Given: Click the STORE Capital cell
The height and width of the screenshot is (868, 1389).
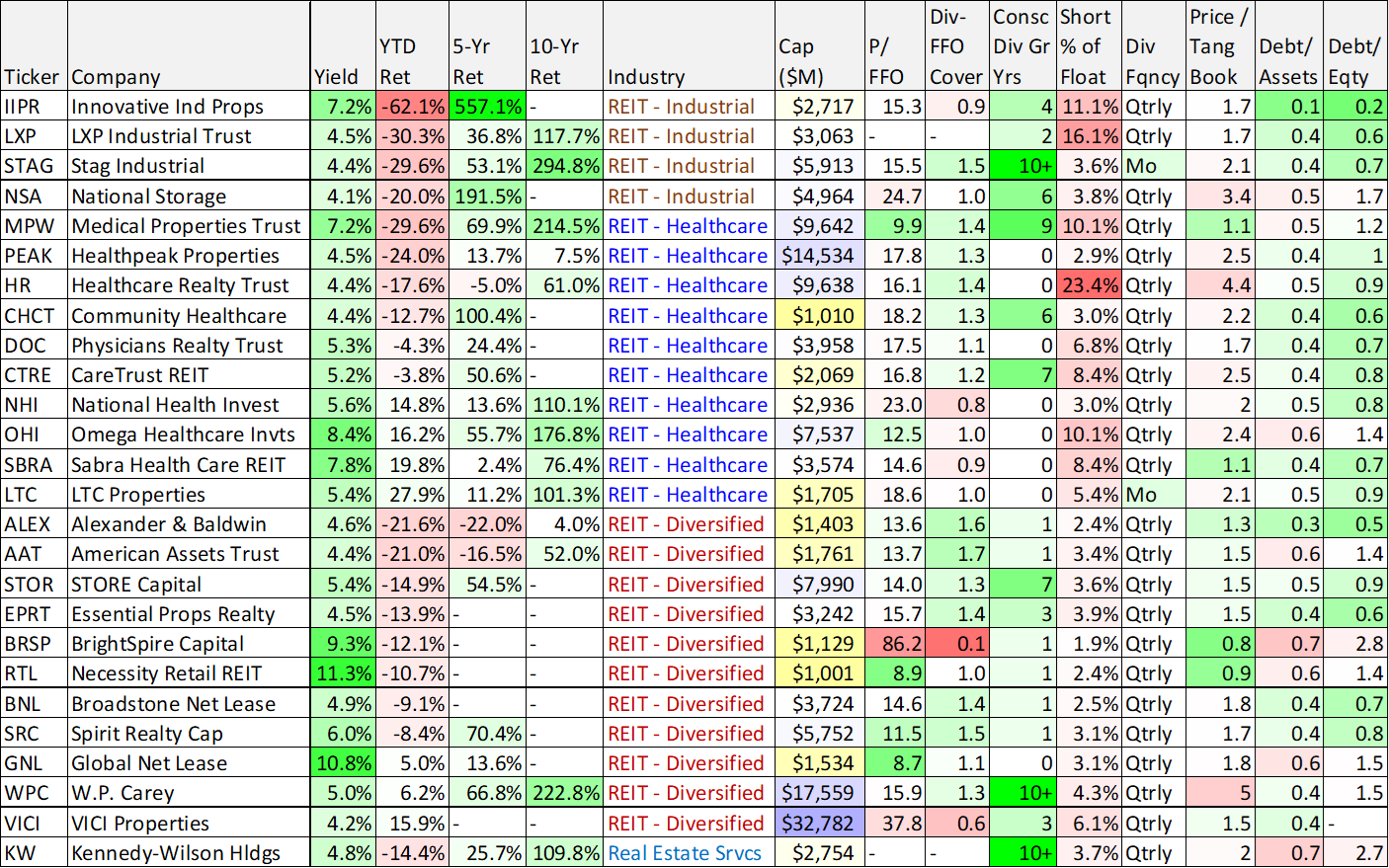Looking at the screenshot, I should point(188,585).
